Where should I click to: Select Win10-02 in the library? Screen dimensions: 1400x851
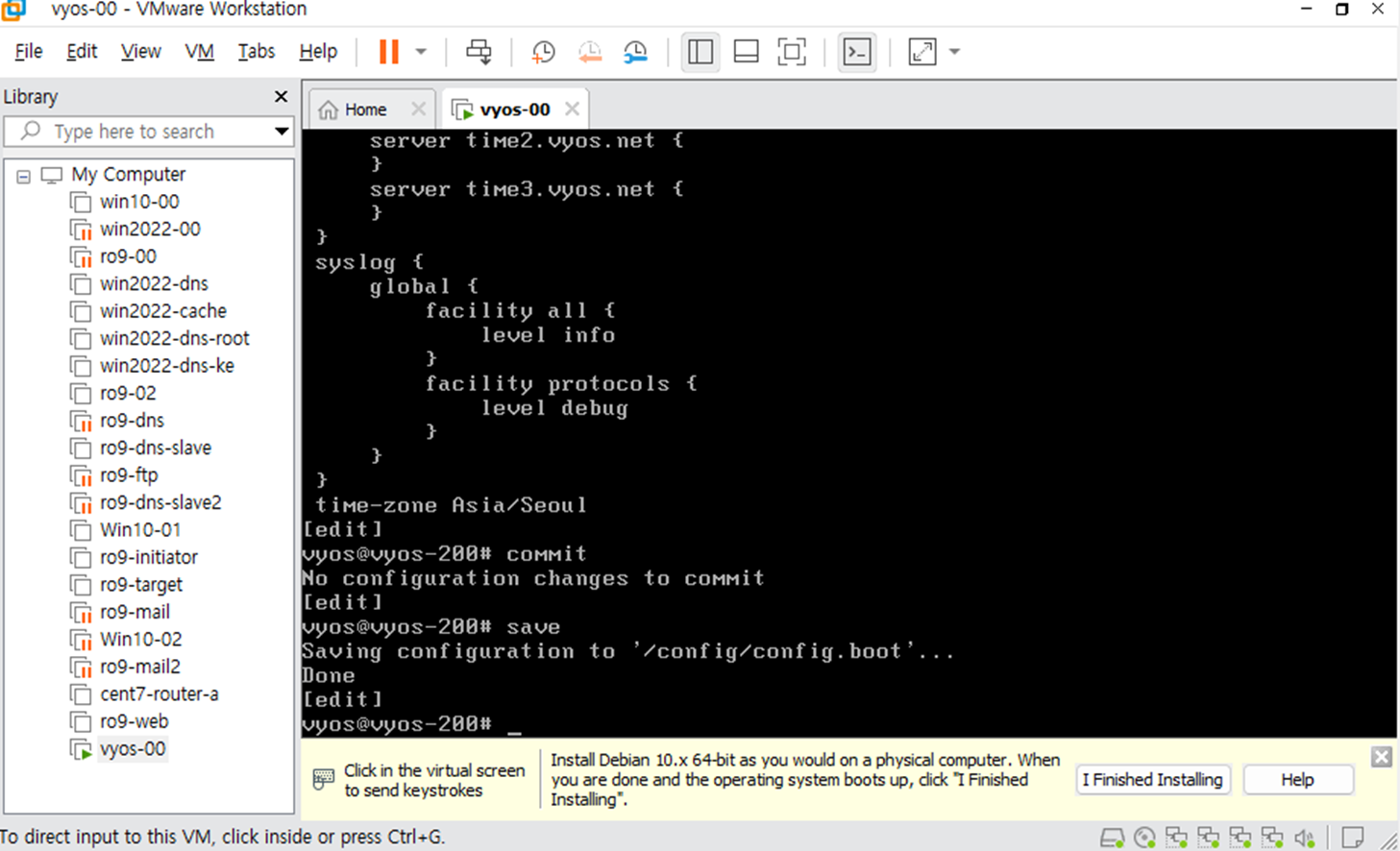[x=140, y=639]
